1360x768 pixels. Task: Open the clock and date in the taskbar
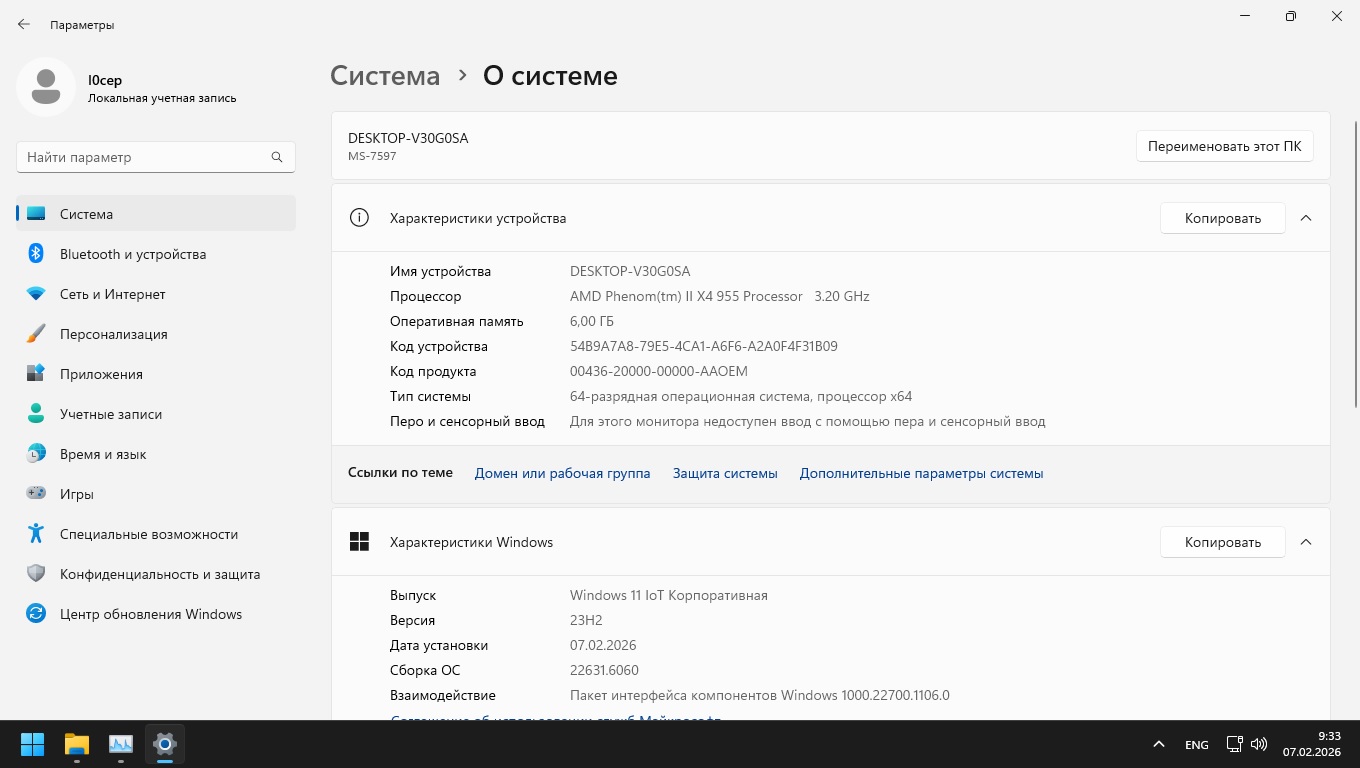pos(1310,743)
